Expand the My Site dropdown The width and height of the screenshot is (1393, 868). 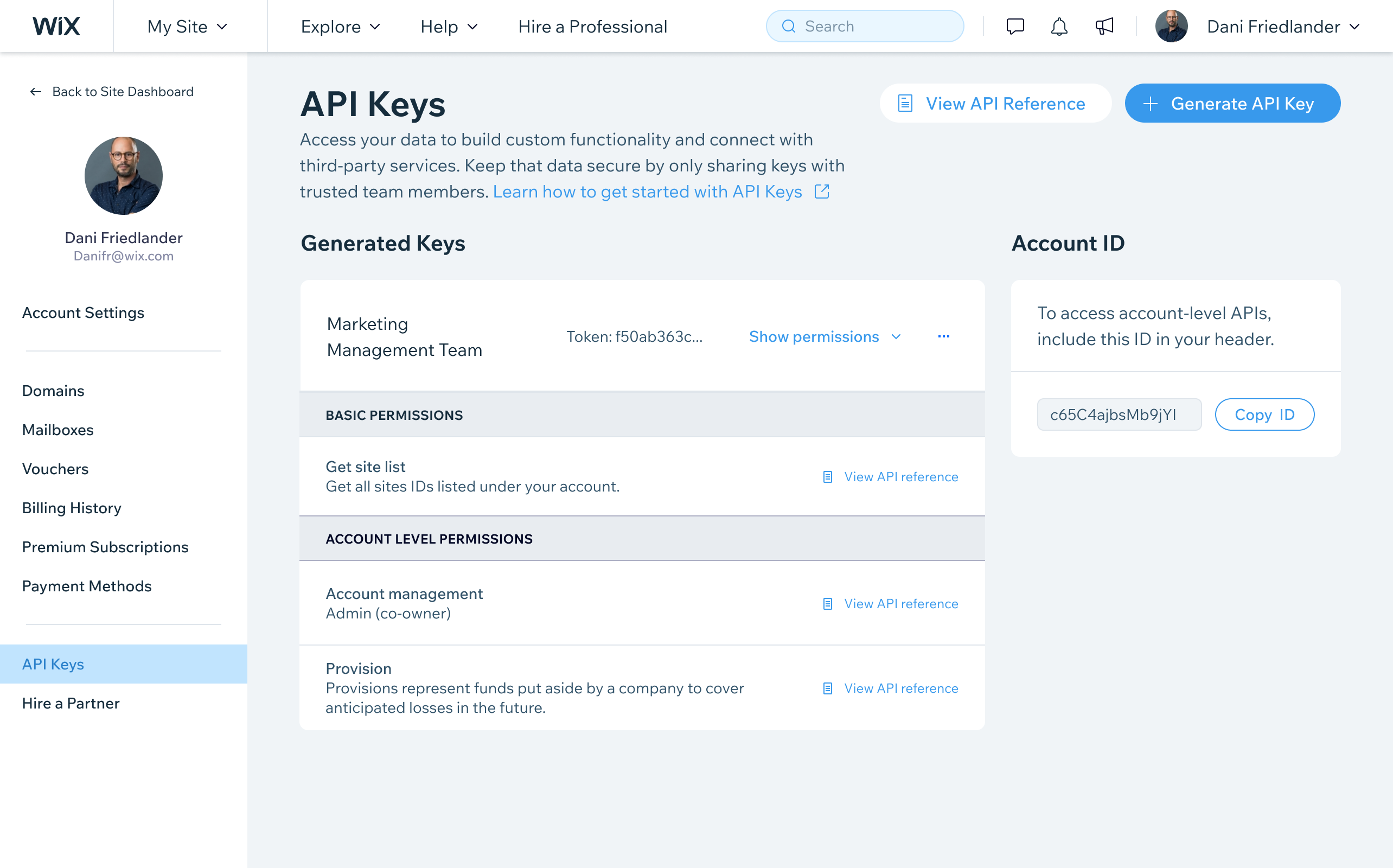pos(188,27)
